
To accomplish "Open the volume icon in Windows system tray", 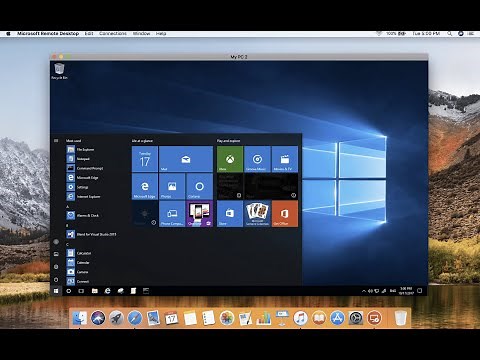I will point(370,291).
